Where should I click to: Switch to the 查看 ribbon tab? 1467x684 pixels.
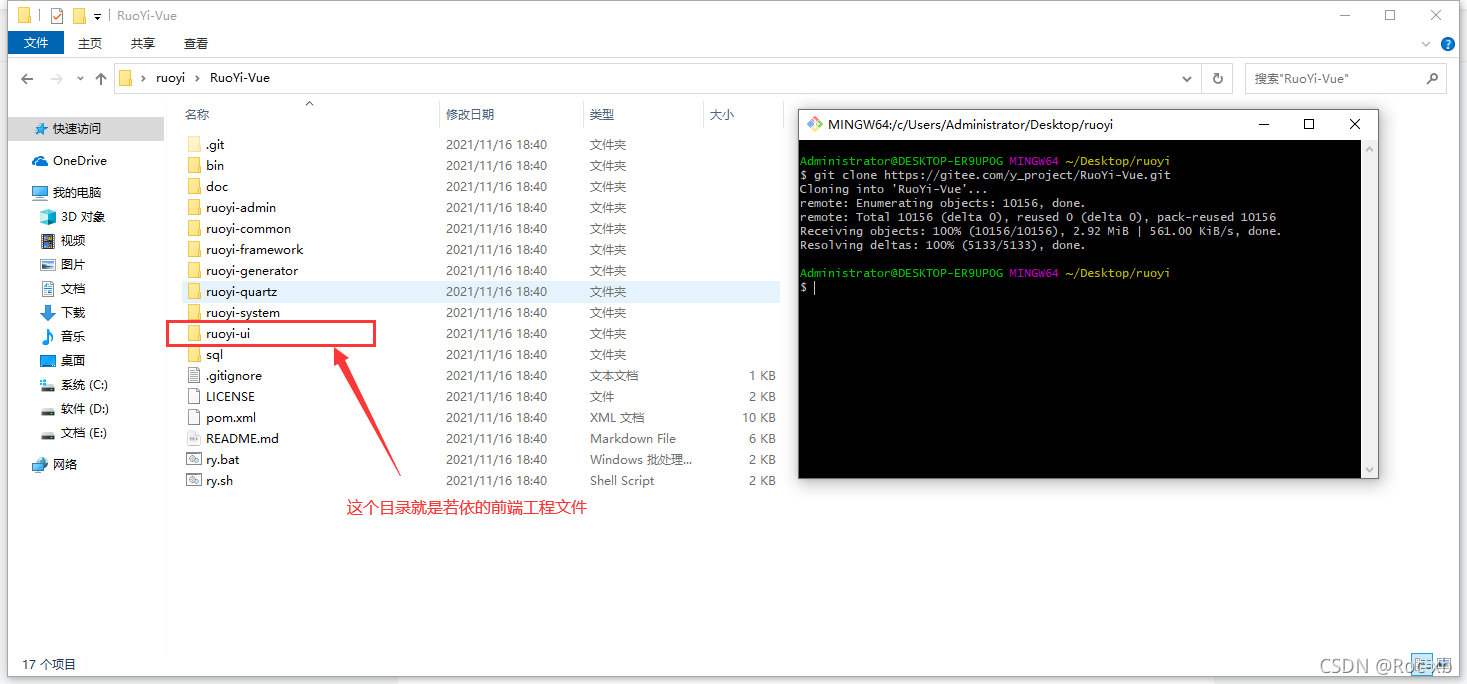click(x=196, y=43)
